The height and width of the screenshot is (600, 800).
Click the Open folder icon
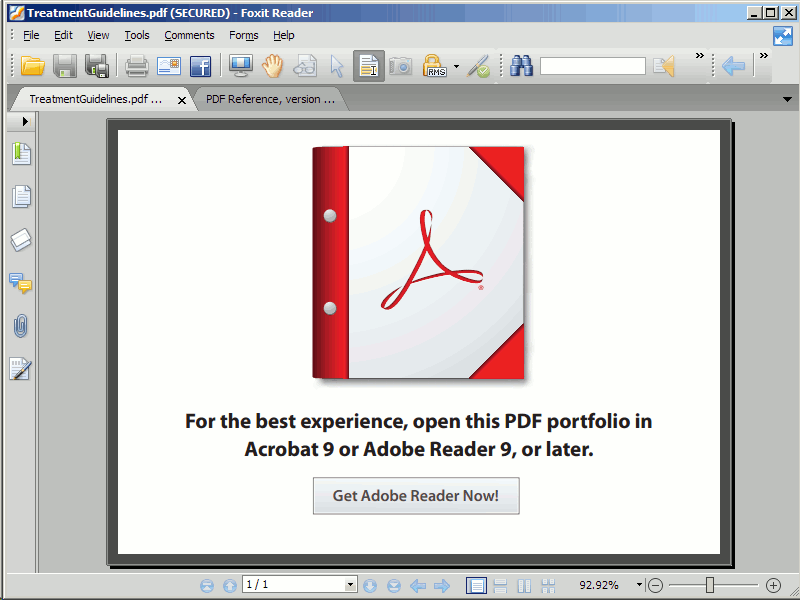33,66
